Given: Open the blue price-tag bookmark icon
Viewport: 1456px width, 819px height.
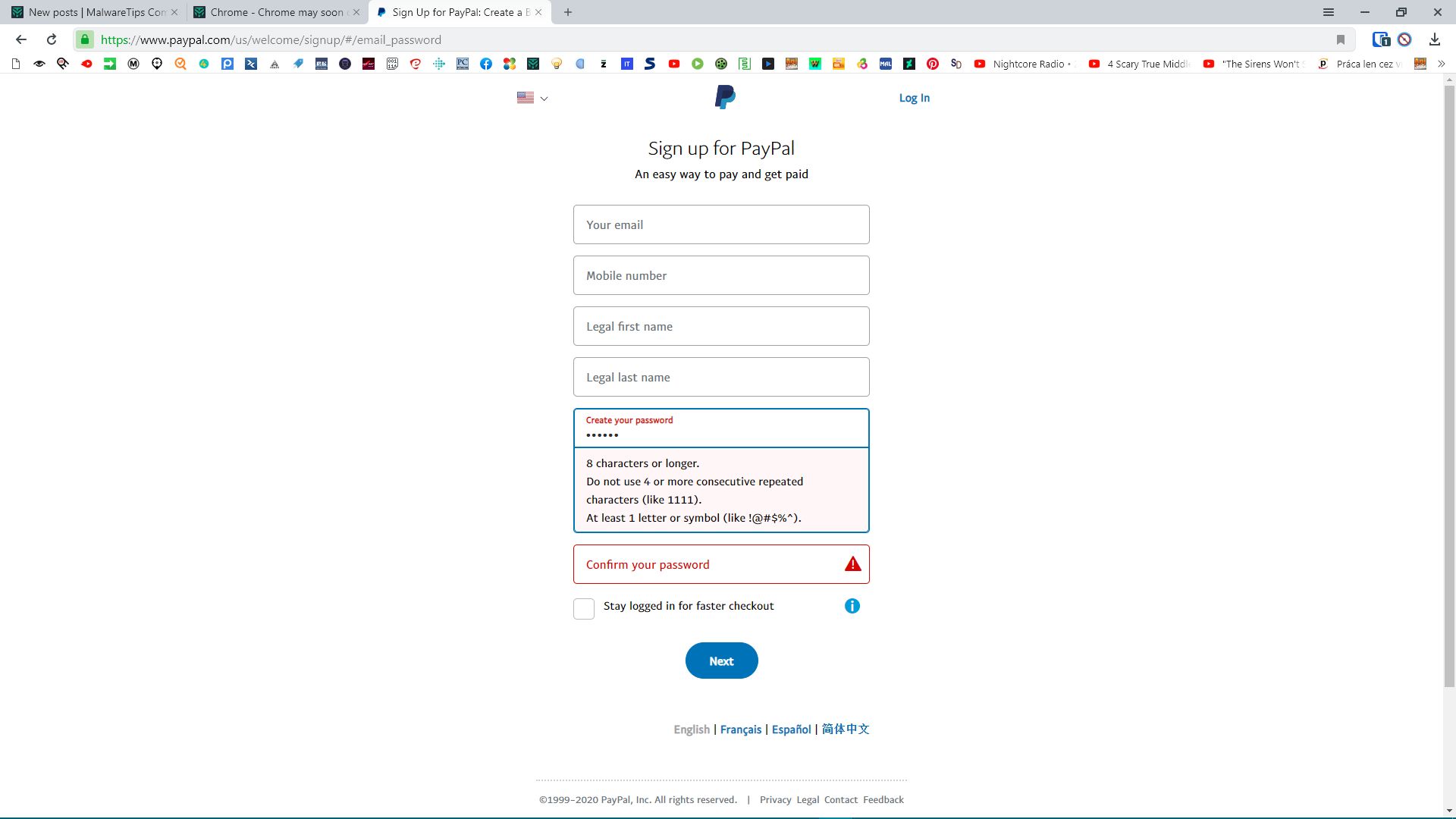Looking at the screenshot, I should click(298, 64).
